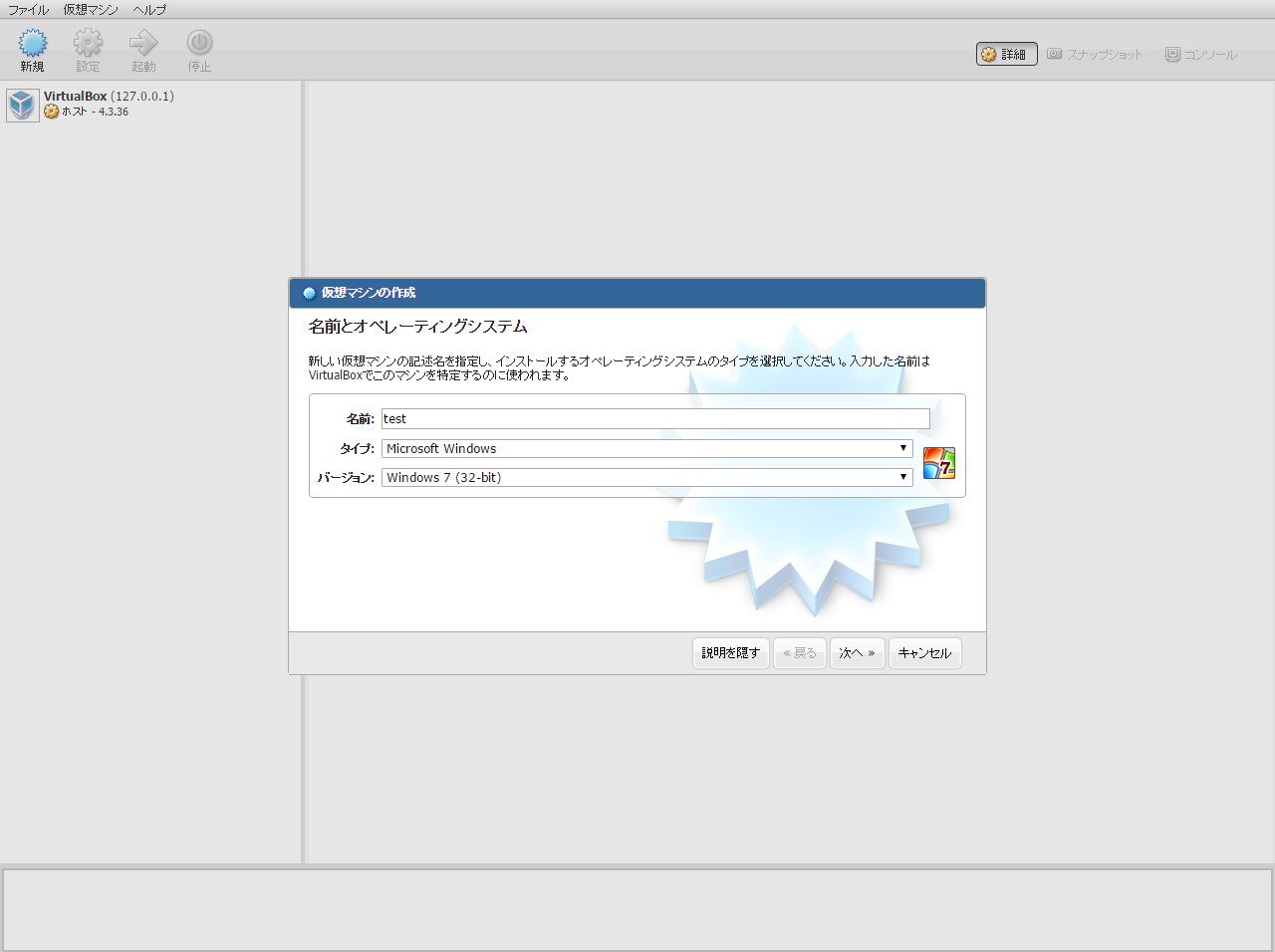The width and height of the screenshot is (1275, 952).
Task: Click the 起動 (Start) arrow icon
Action: point(142,47)
